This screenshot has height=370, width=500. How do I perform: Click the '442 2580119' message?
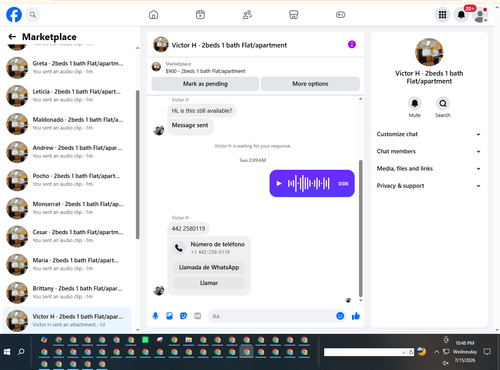pyautogui.click(x=188, y=229)
